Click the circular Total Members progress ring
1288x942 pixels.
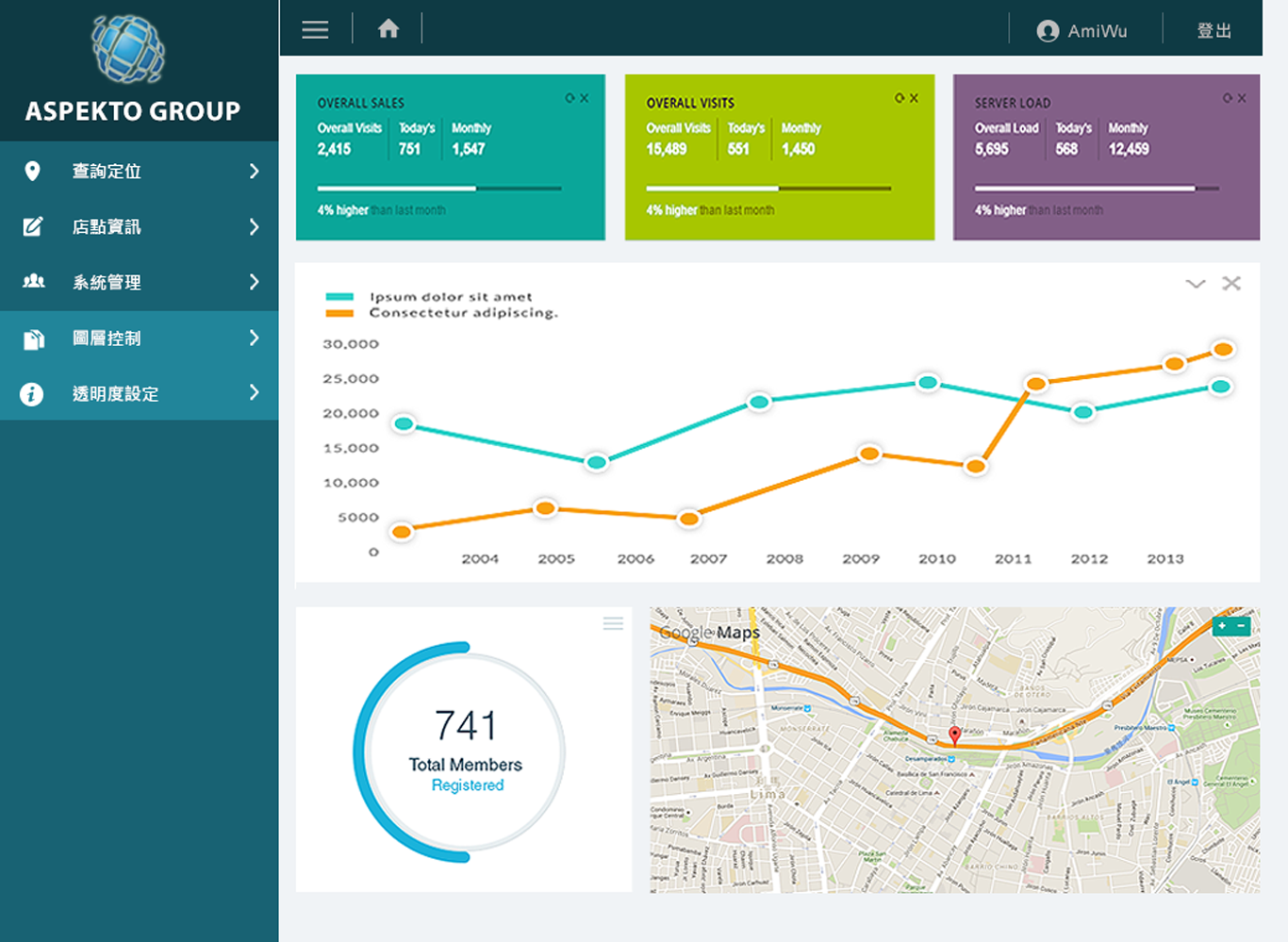(x=459, y=752)
